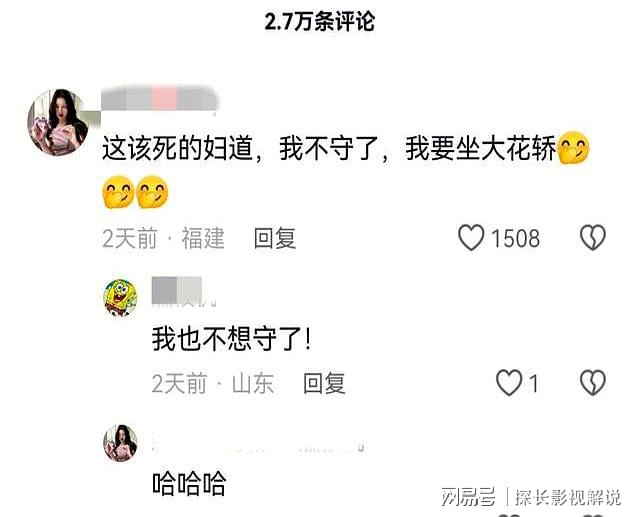
Task: Open the SpongeBob avatar profile
Action: click(121, 298)
